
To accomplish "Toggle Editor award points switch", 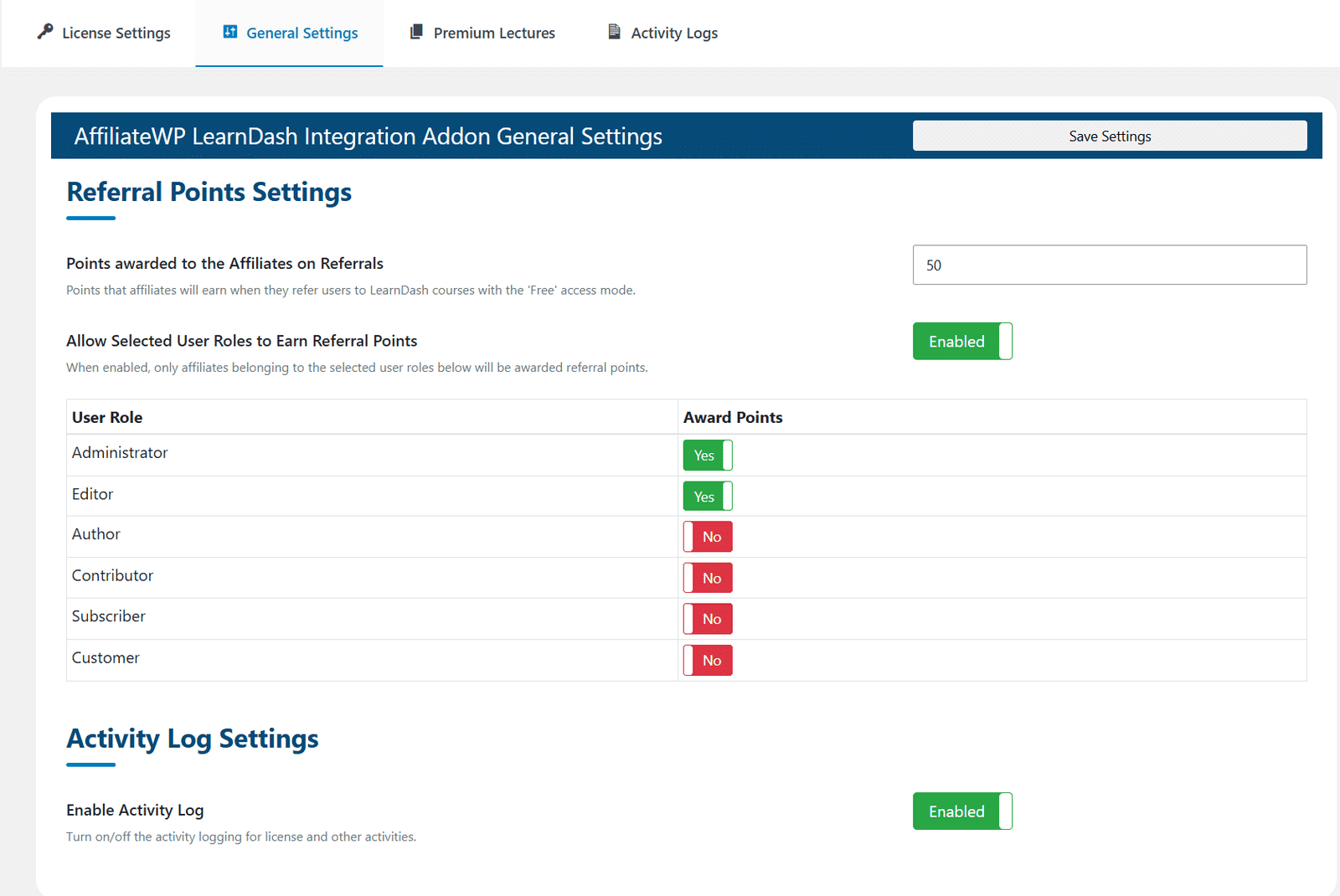I will 708,496.
